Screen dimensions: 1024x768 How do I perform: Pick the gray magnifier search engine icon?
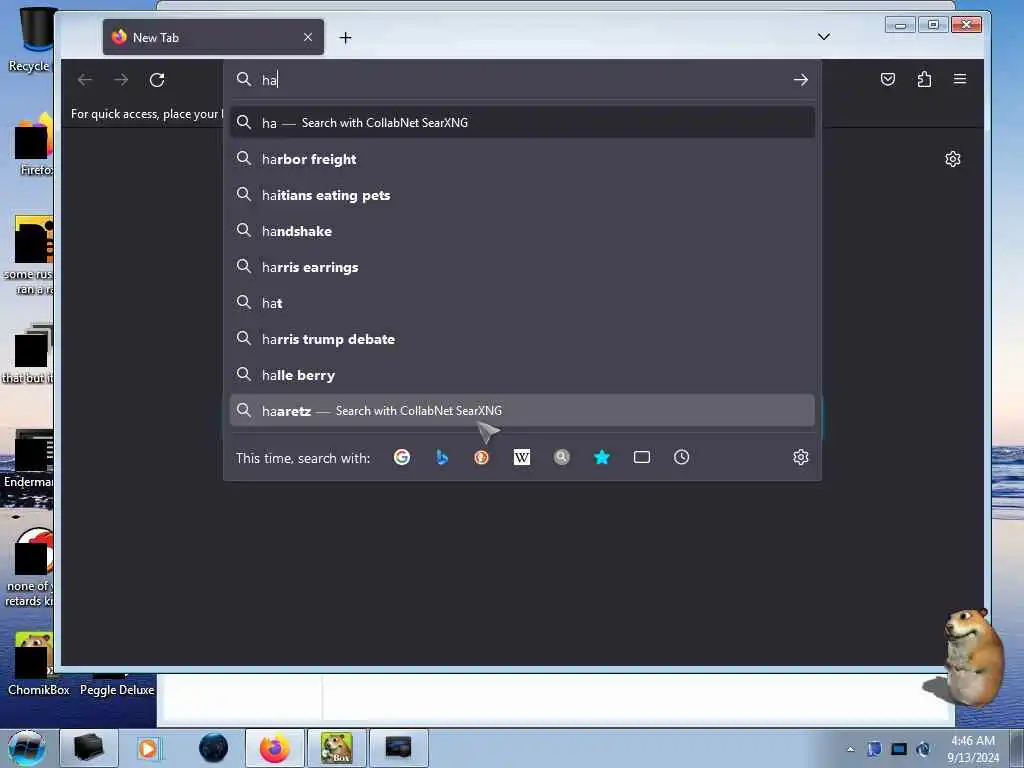click(562, 457)
